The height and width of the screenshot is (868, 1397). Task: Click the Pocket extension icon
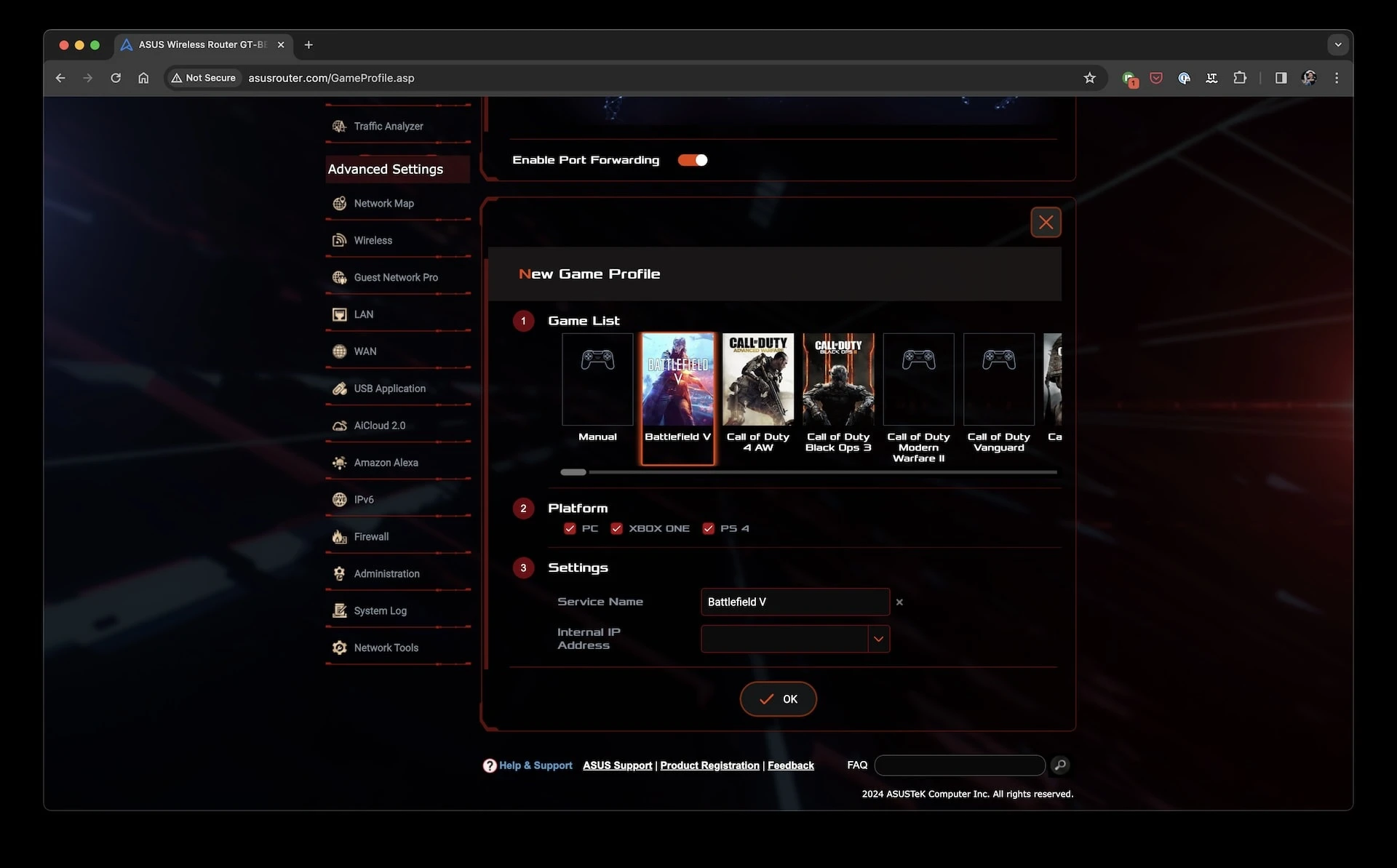point(1156,78)
